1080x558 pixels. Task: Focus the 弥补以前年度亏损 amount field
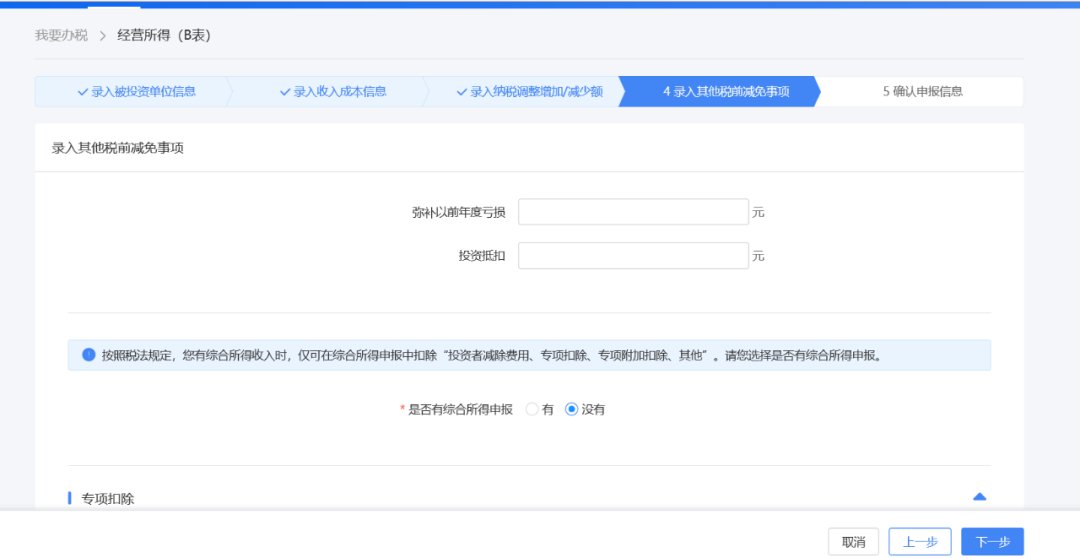633,212
